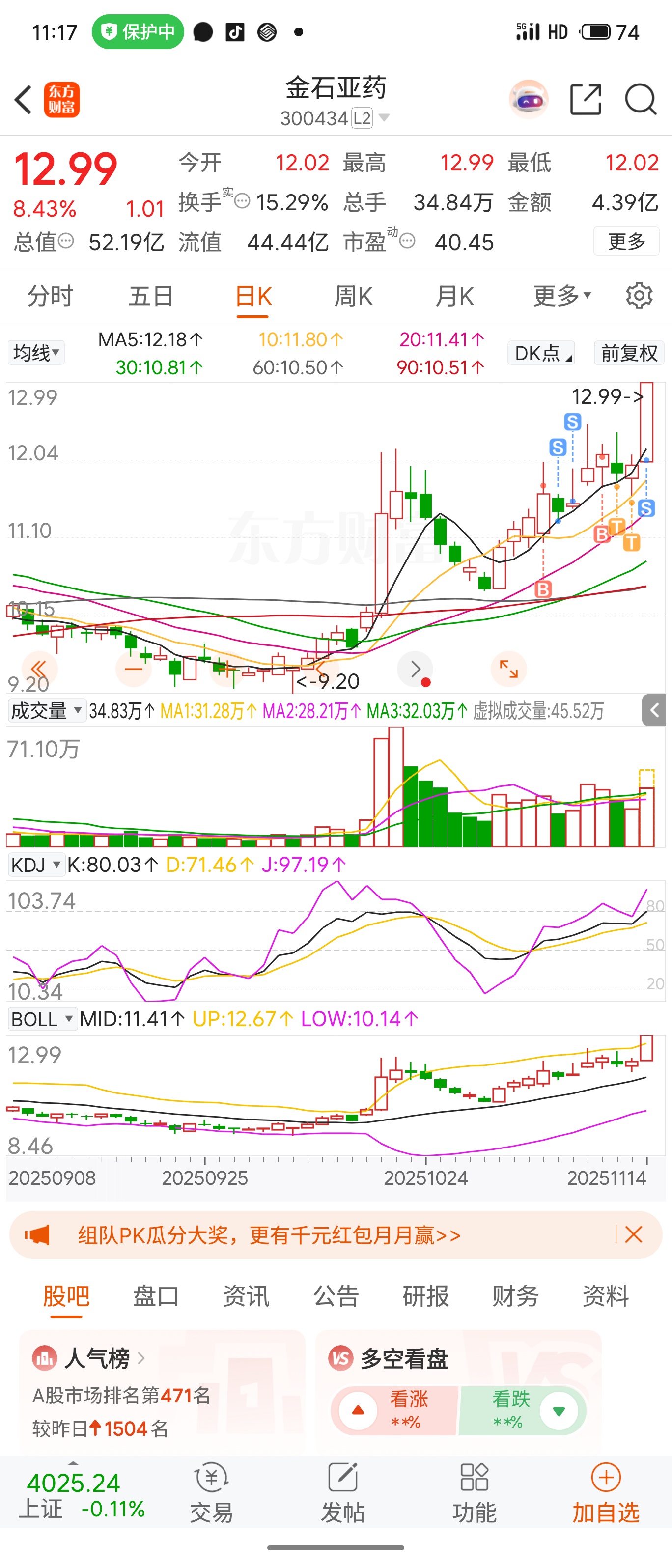Tap the chart scroll-left double arrow
Image resolution: width=672 pixels, height=1568 pixels.
[39, 670]
